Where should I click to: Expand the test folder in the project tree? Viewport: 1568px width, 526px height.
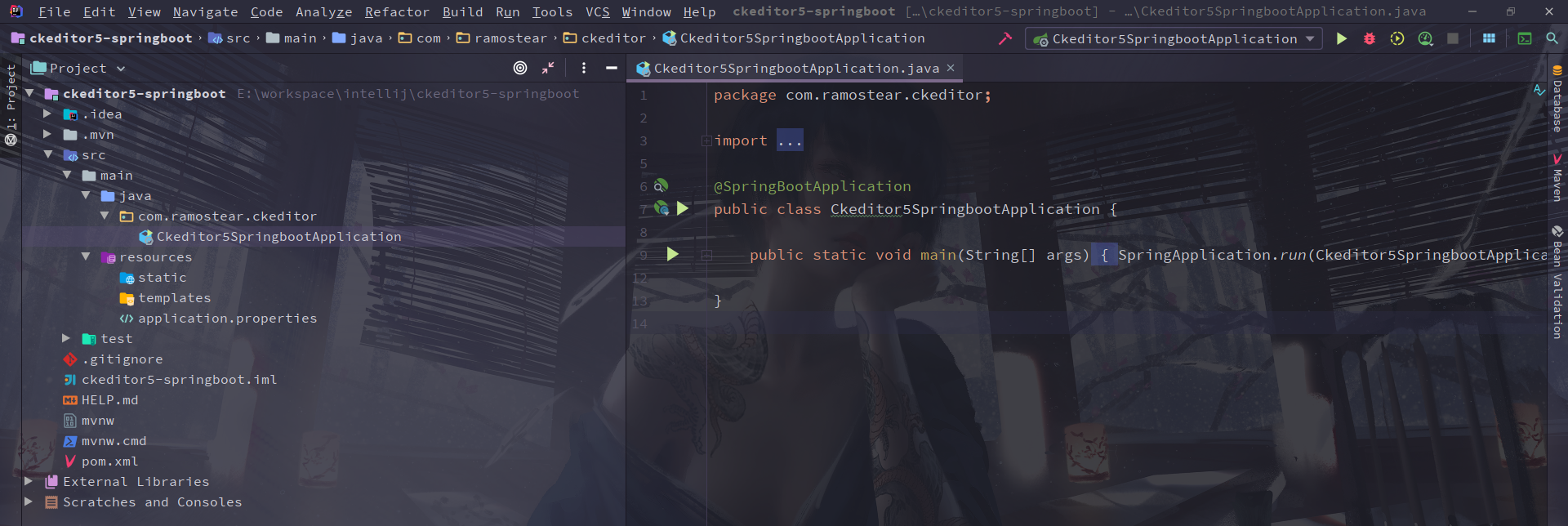67,338
